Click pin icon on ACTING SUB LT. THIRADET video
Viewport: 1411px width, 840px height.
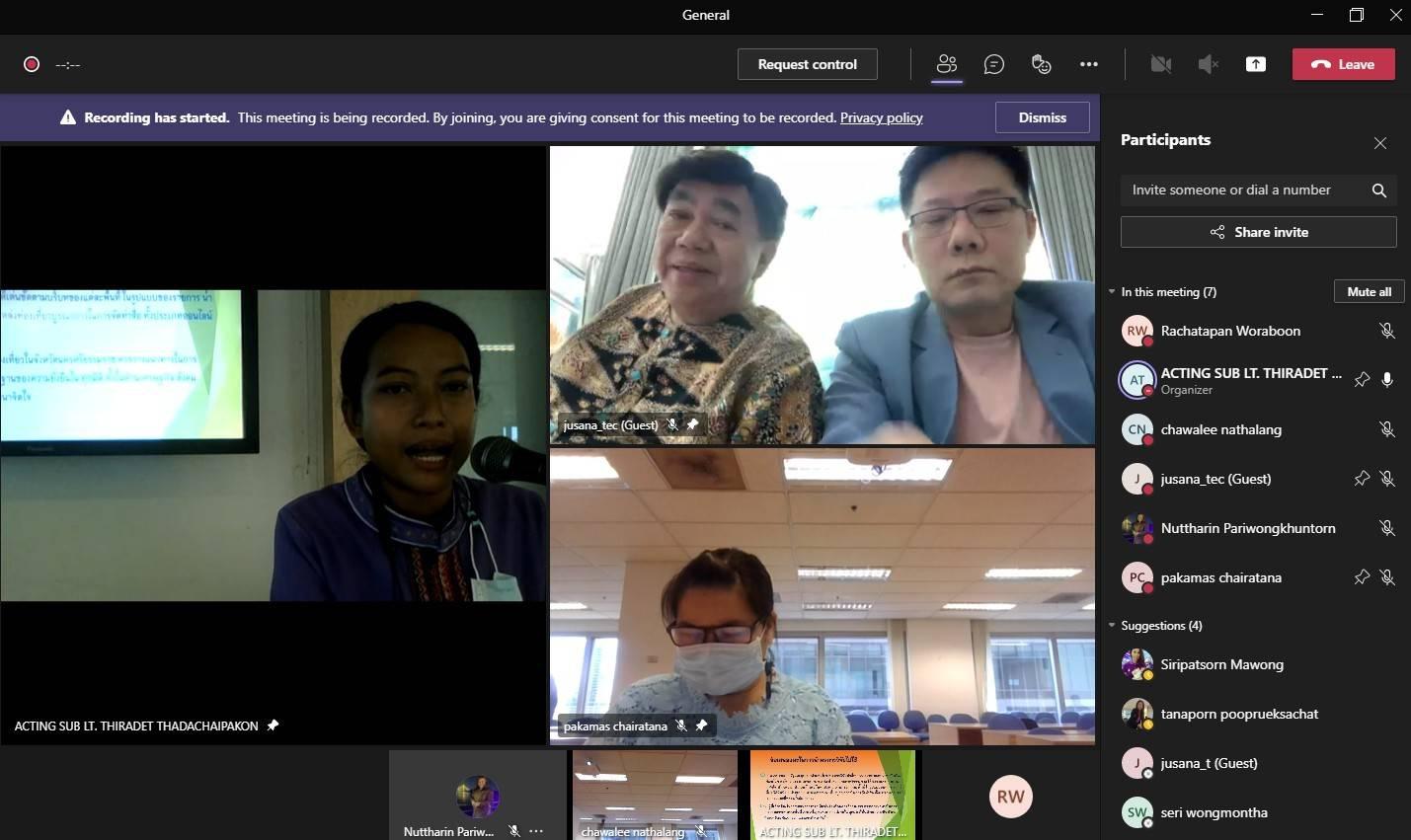pos(273,725)
